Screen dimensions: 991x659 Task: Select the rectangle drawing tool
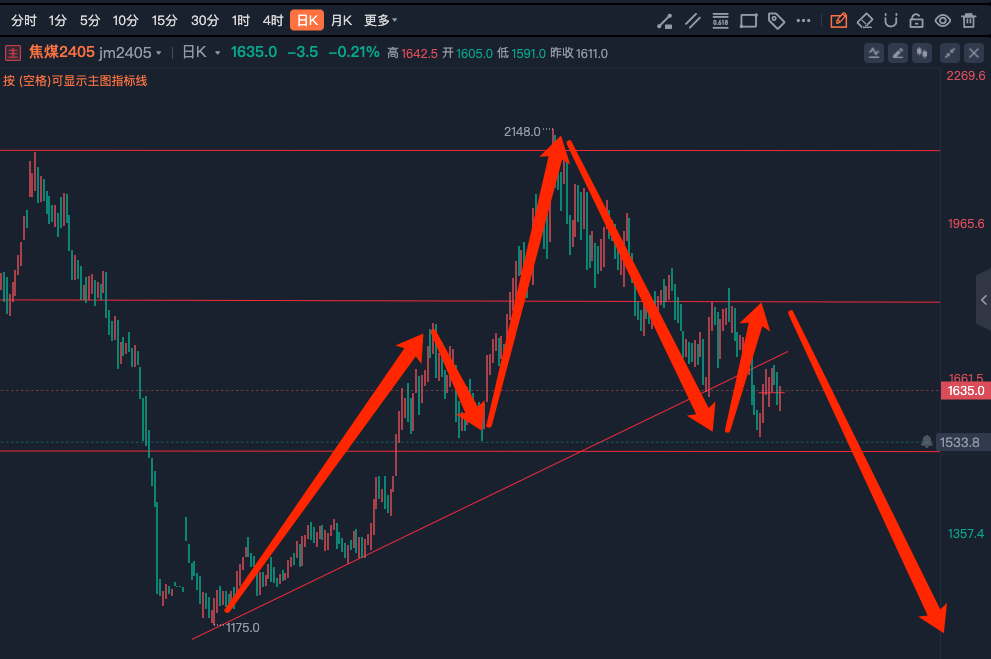point(748,21)
